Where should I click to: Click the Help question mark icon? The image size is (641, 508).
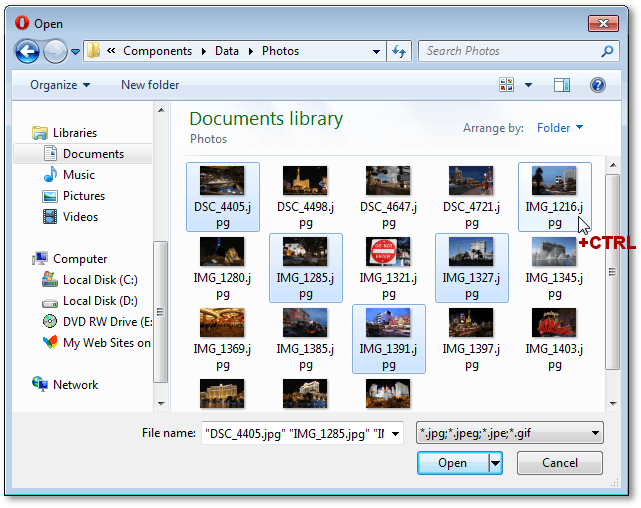(598, 85)
